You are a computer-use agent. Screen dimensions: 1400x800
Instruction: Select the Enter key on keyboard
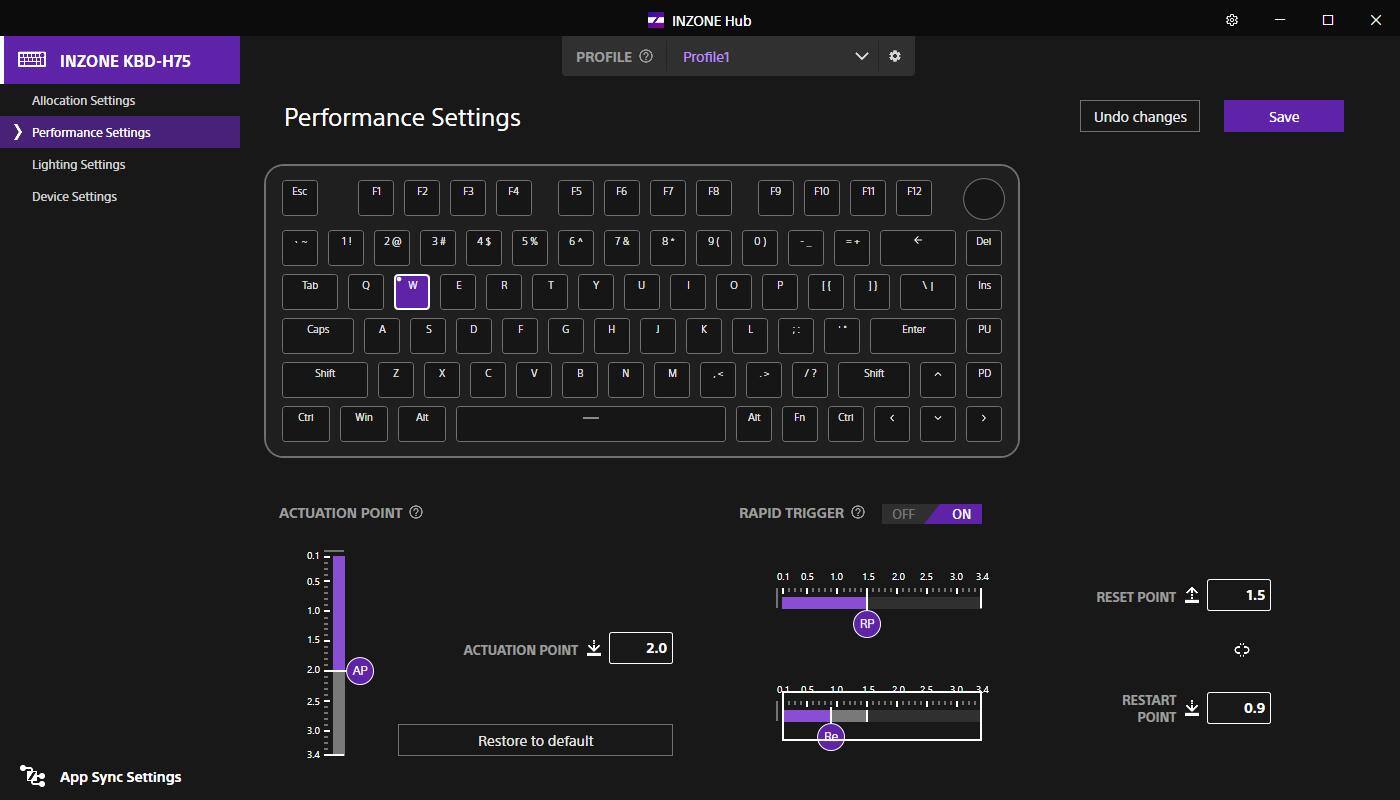click(913, 335)
